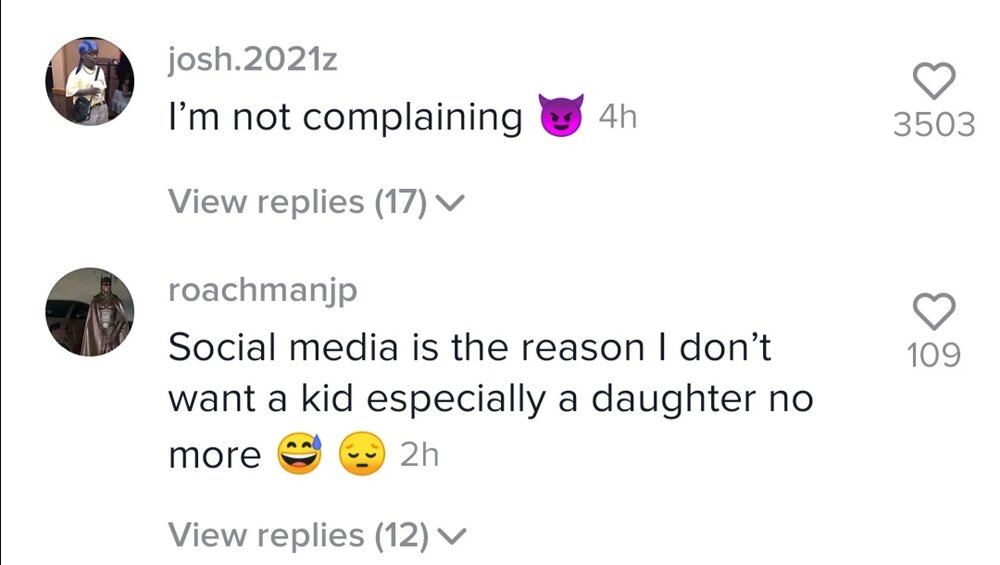1000x565 pixels.
Task: Open josh.2021z's profile picture
Action: [90, 82]
